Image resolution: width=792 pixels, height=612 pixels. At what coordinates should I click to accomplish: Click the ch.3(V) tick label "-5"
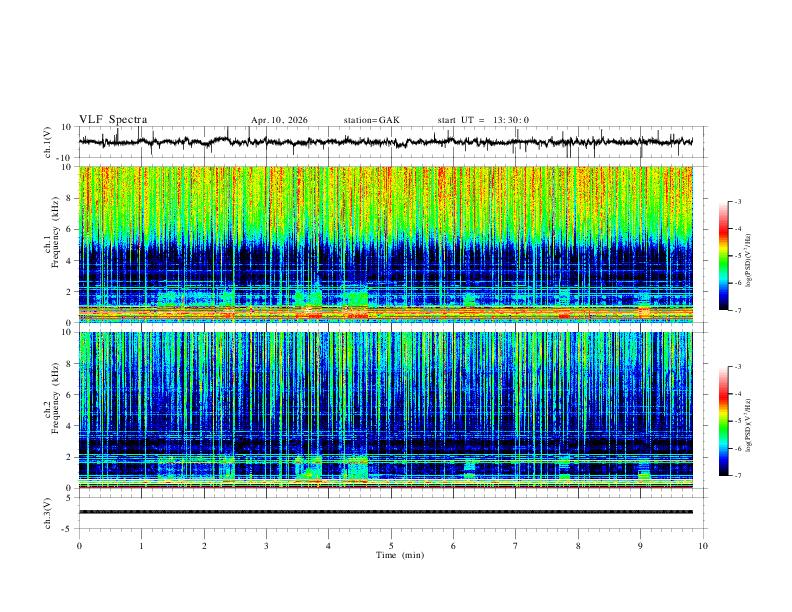click(x=67, y=529)
